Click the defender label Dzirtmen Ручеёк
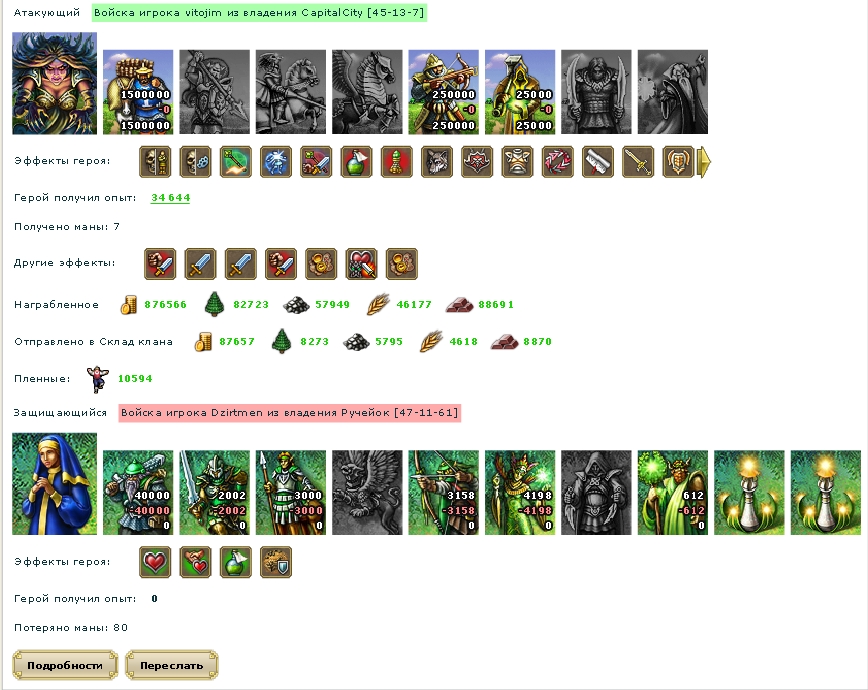 [290, 413]
